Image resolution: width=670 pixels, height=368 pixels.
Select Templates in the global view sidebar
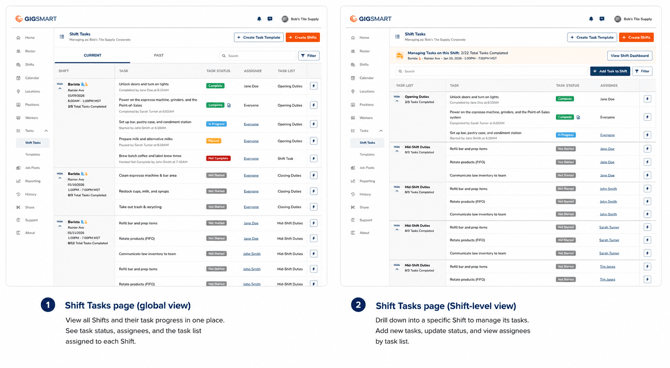click(32, 155)
